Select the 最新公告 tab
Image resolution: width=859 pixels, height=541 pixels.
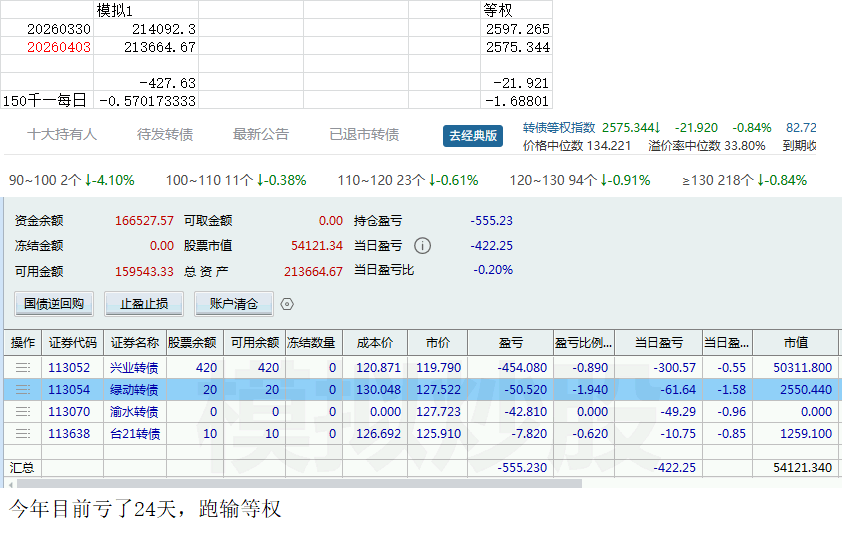click(261, 135)
